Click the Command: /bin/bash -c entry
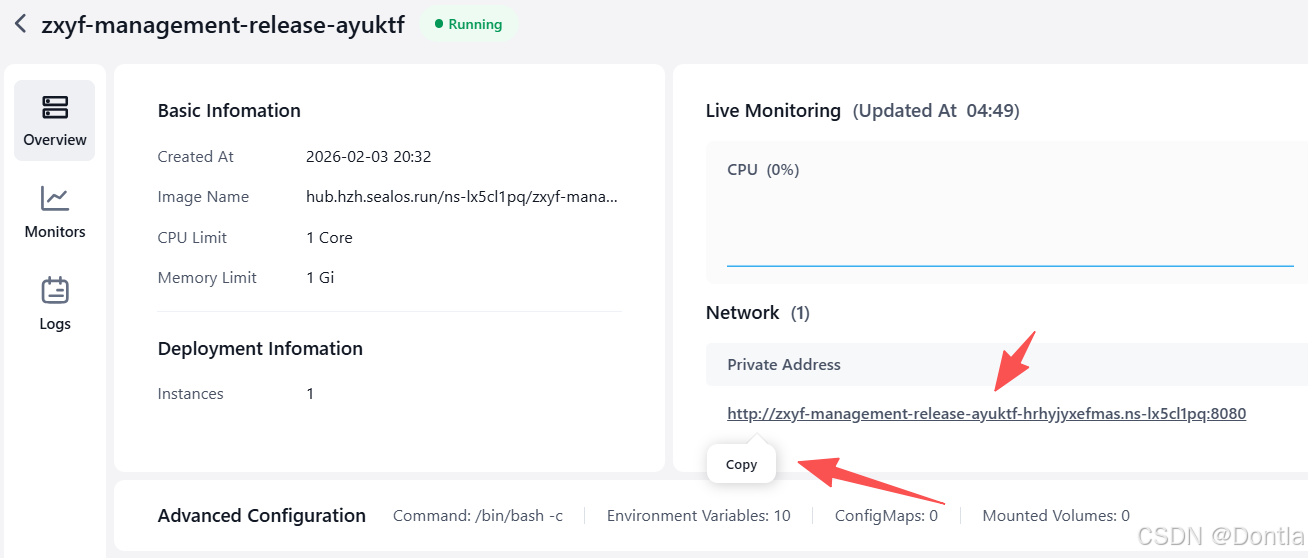Image resolution: width=1308 pixels, height=558 pixels. click(x=478, y=516)
